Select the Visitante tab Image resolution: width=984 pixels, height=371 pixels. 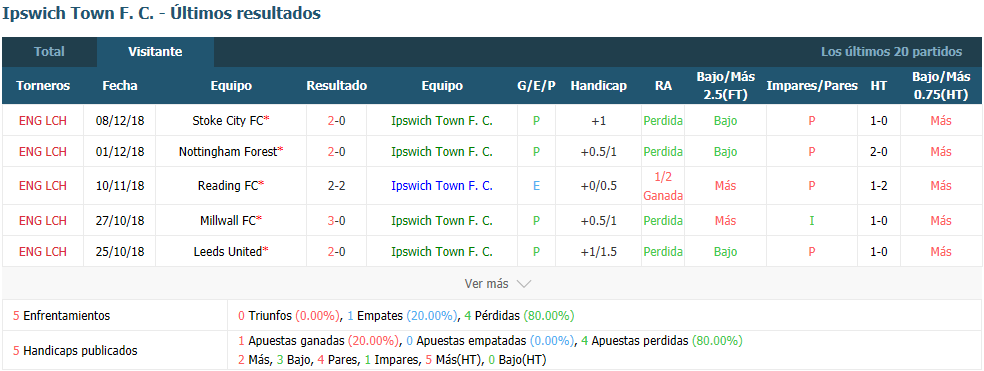[156, 52]
